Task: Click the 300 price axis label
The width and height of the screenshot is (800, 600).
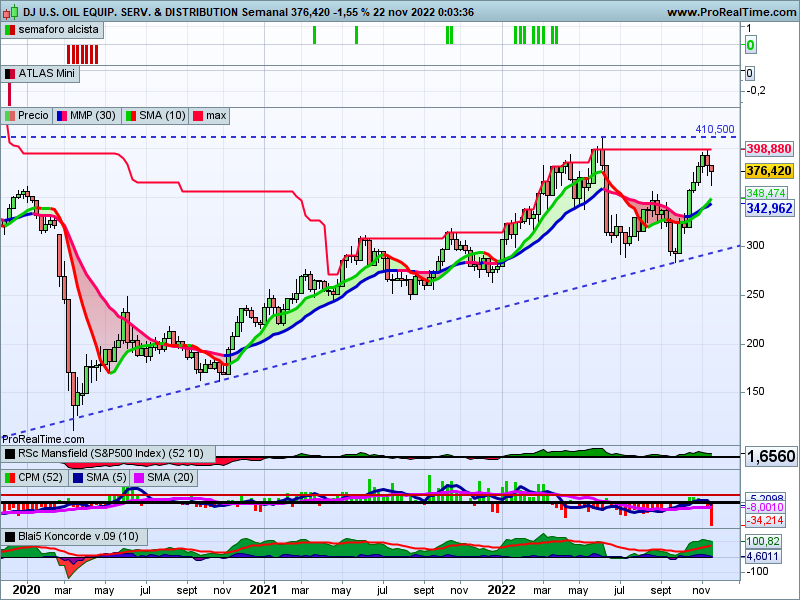Action: point(755,245)
